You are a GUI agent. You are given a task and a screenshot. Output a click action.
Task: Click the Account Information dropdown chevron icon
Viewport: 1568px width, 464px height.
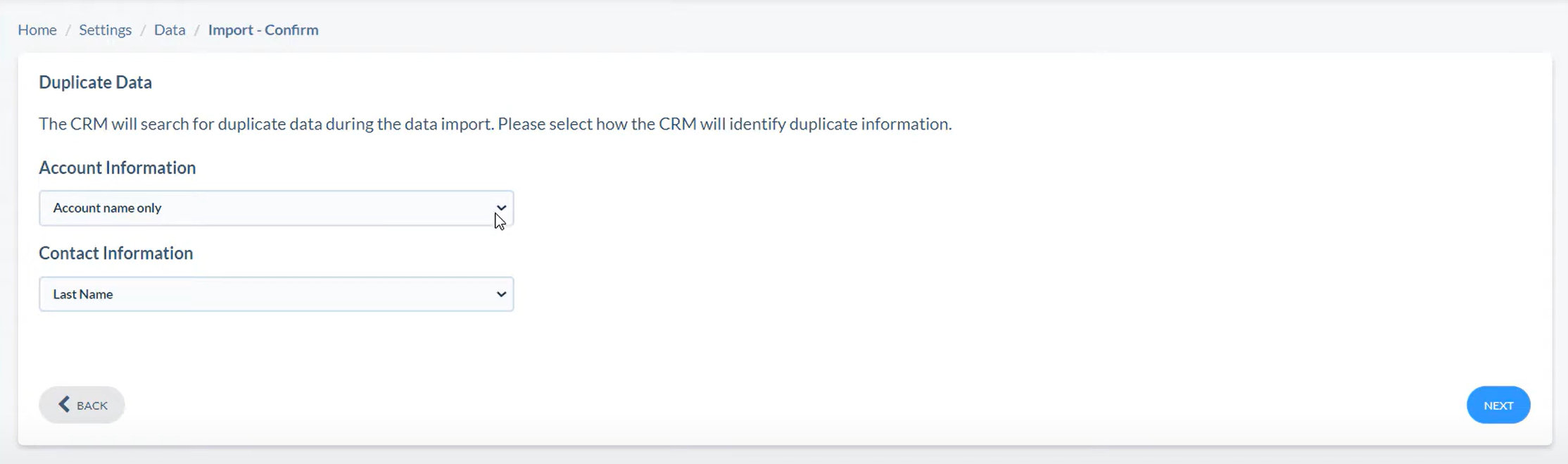pos(501,208)
